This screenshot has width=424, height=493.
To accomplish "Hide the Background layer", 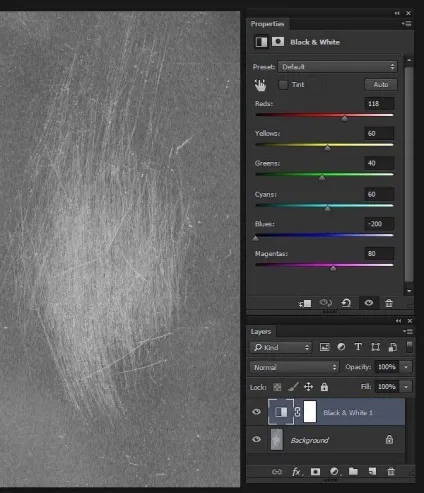I will click(x=256, y=439).
